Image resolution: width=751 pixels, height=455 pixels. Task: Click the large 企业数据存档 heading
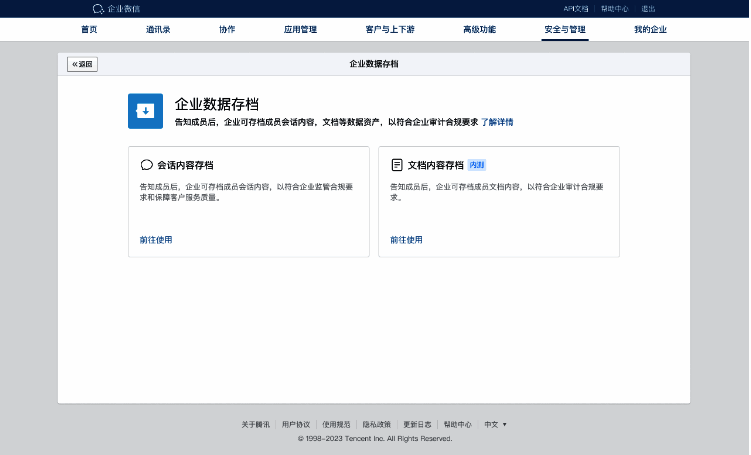coord(216,104)
